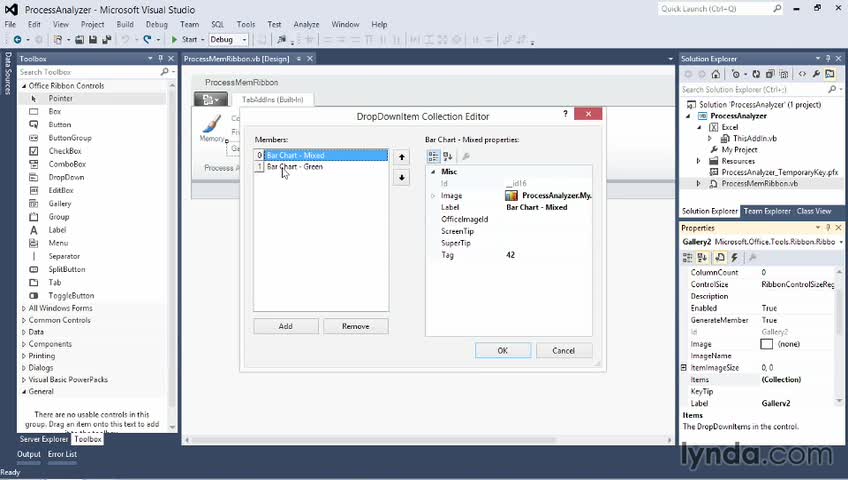Switch to the Team Explorer tab

click(x=767, y=211)
